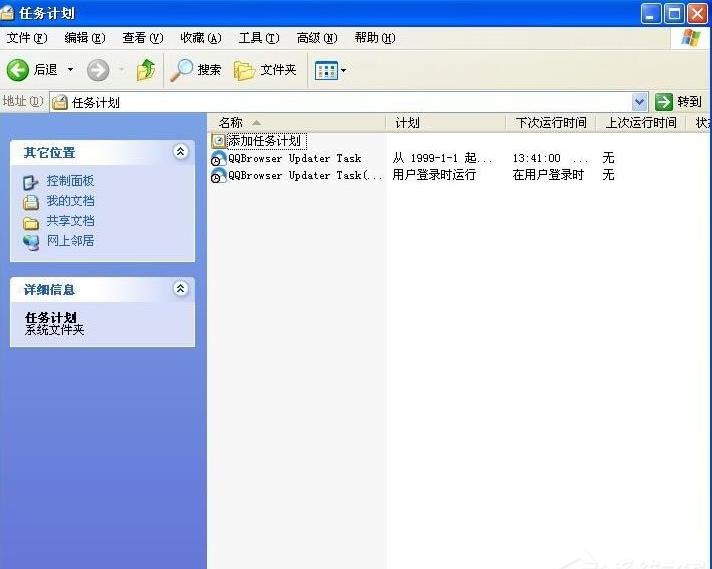The image size is (712, 569).
Task: Click the Back arrow toolbar icon
Action: click(x=18, y=70)
